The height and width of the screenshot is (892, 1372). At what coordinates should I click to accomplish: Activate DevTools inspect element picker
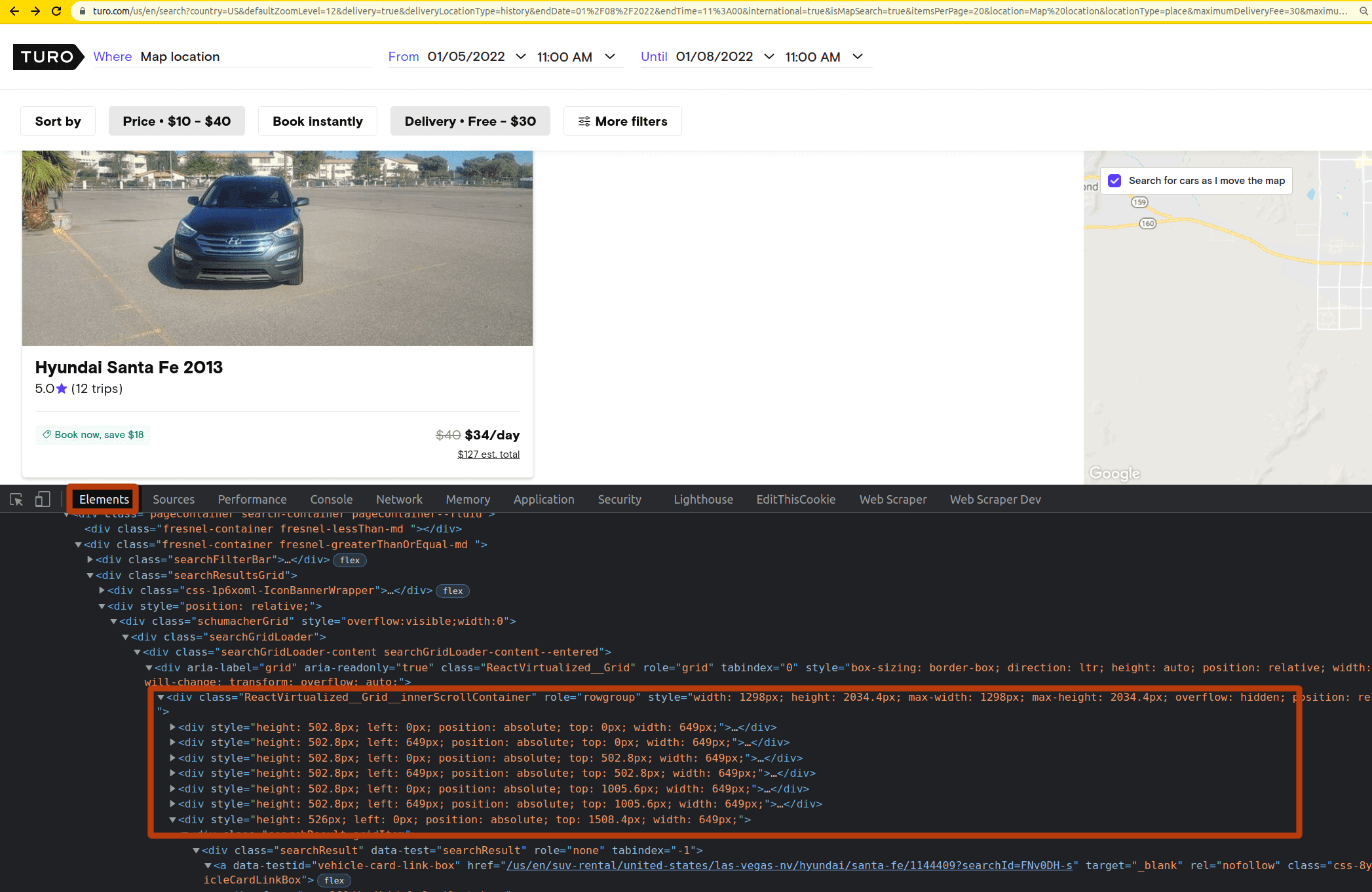coord(16,500)
